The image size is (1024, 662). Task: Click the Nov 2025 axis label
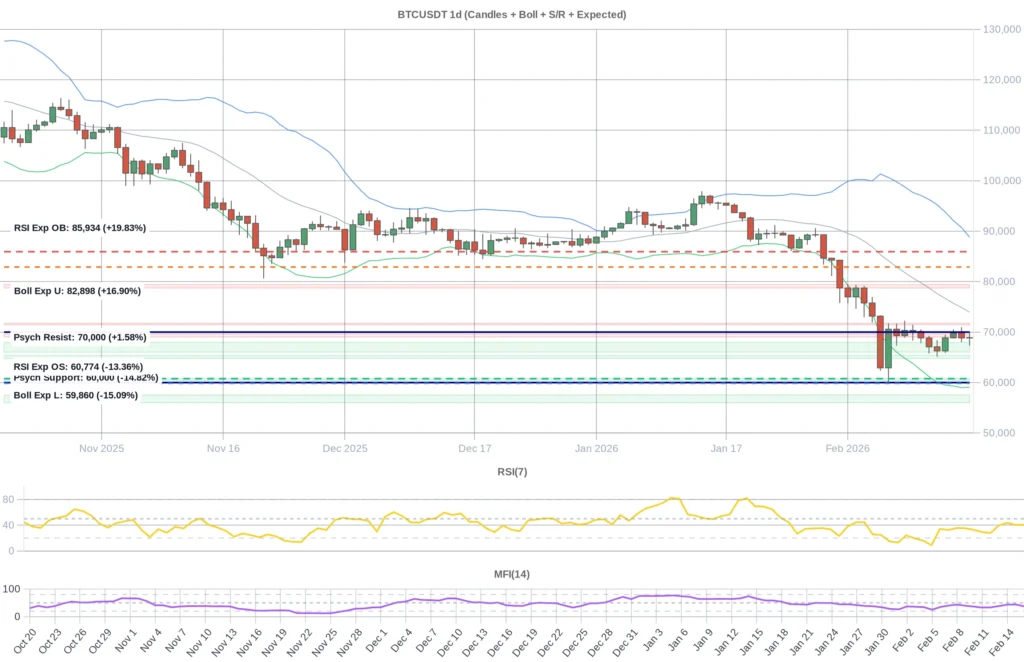[x=101, y=448]
